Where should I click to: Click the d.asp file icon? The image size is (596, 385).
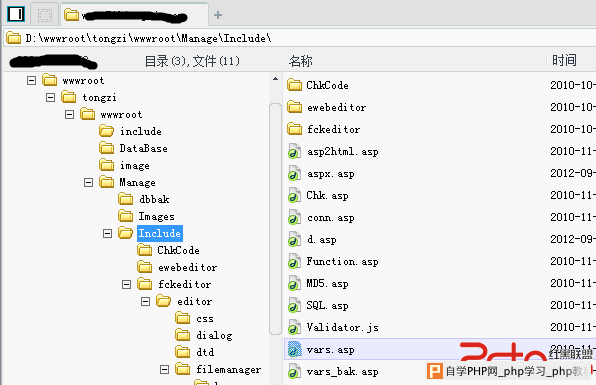tap(294, 239)
